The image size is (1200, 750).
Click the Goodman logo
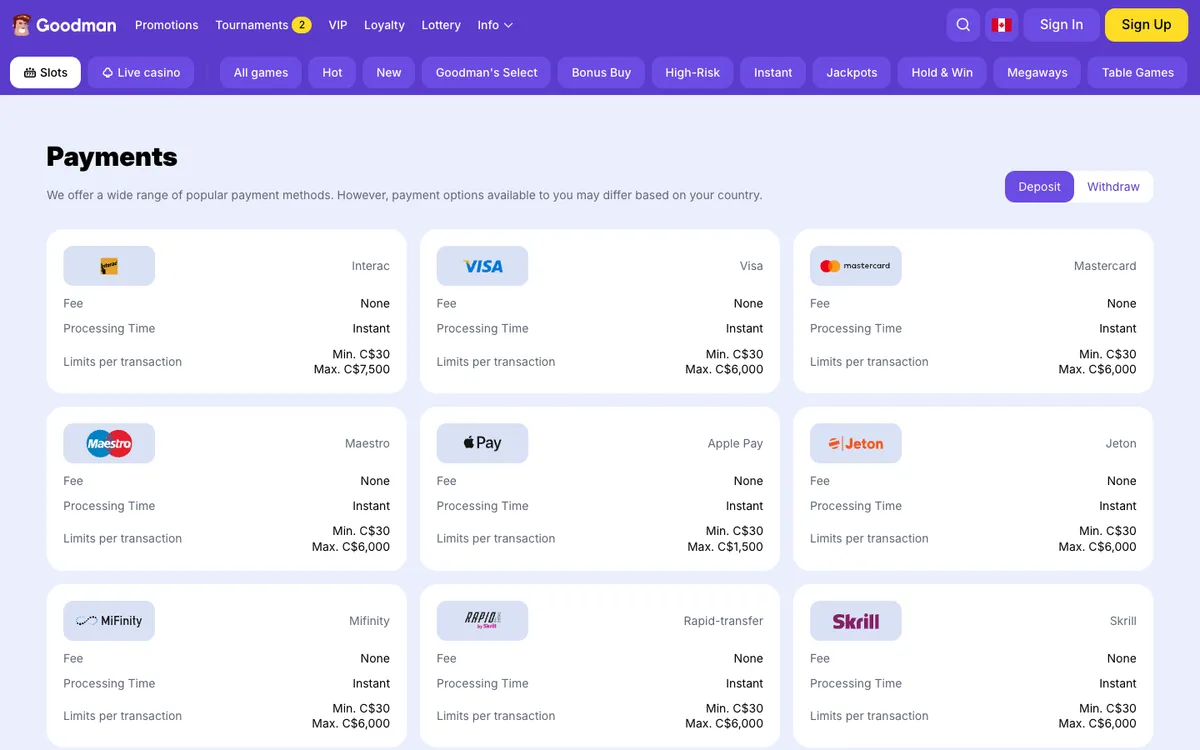coord(64,25)
